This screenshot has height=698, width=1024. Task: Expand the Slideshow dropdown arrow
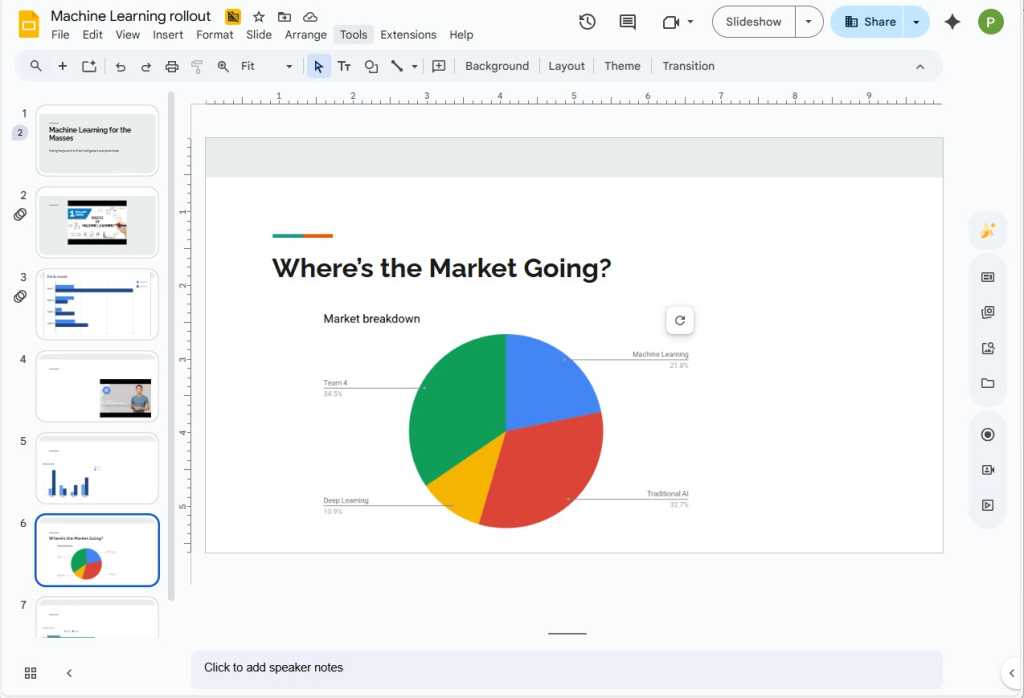coord(806,21)
